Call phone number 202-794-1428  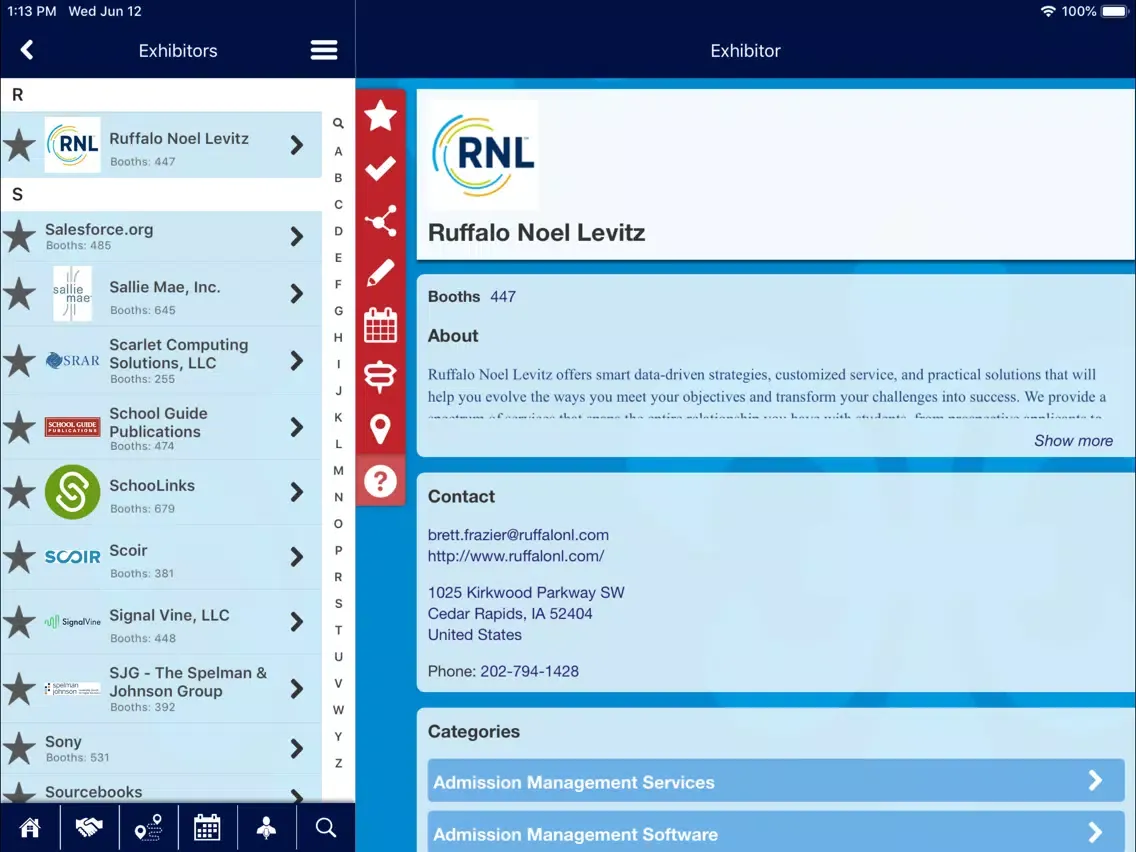(530, 671)
